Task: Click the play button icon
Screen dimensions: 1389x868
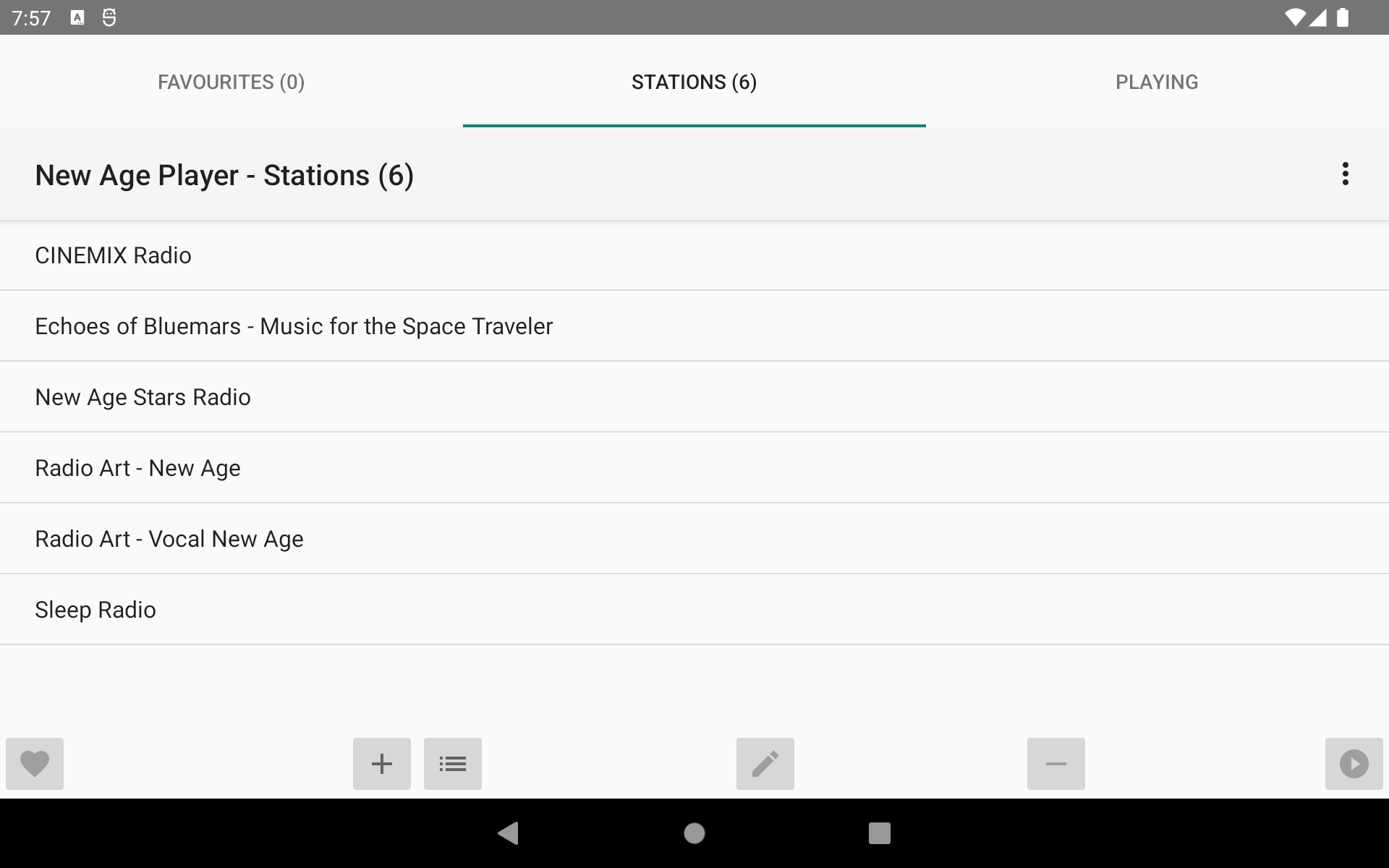Action: 1354,763
